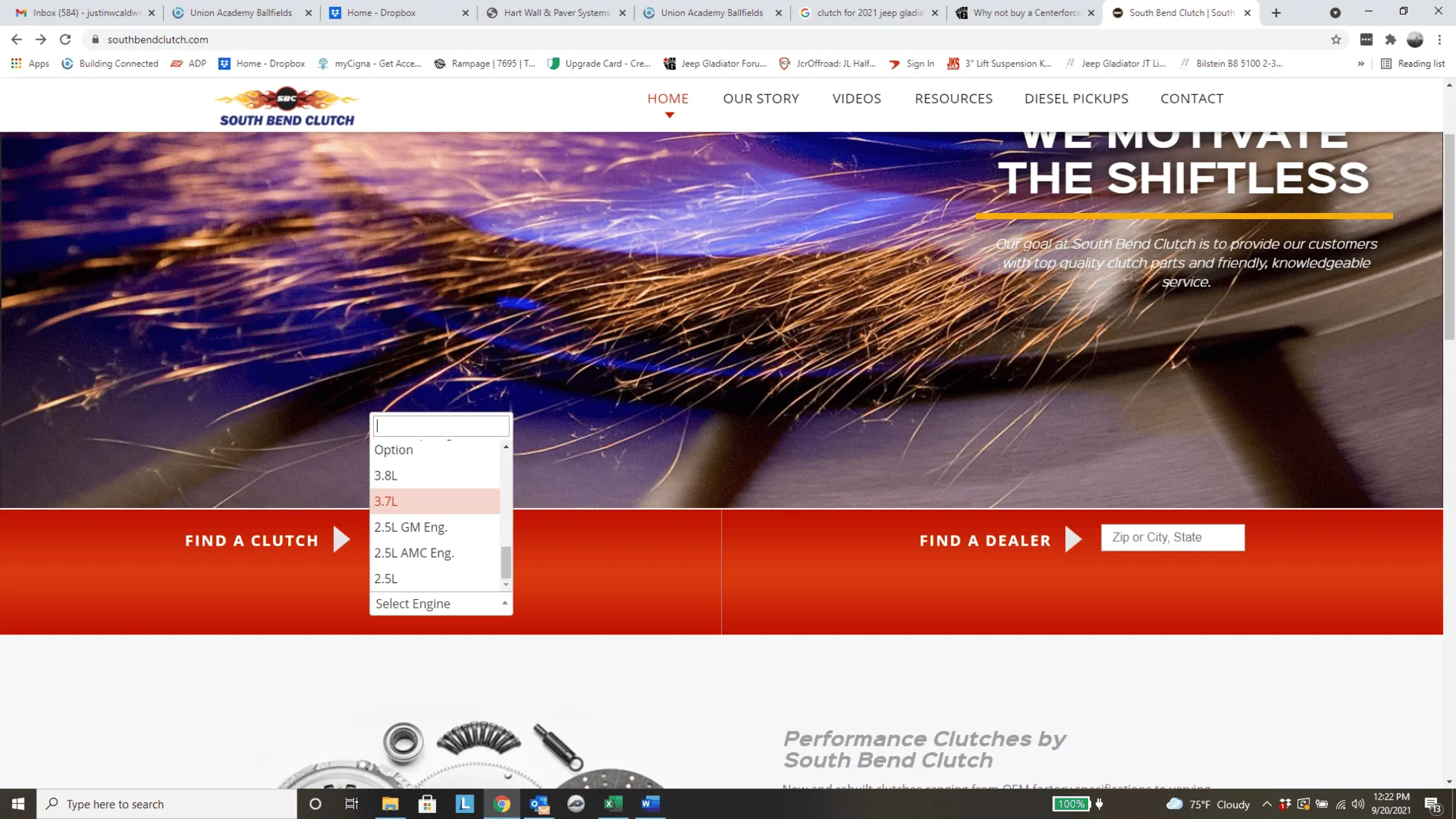
Task: Open the notification center icon
Action: tap(1432, 804)
